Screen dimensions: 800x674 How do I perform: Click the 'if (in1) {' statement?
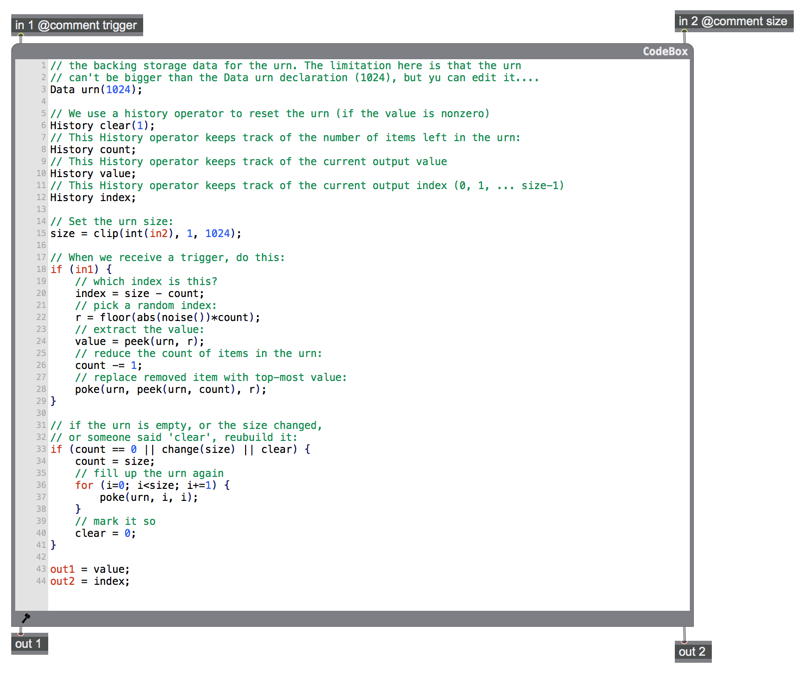(81, 269)
